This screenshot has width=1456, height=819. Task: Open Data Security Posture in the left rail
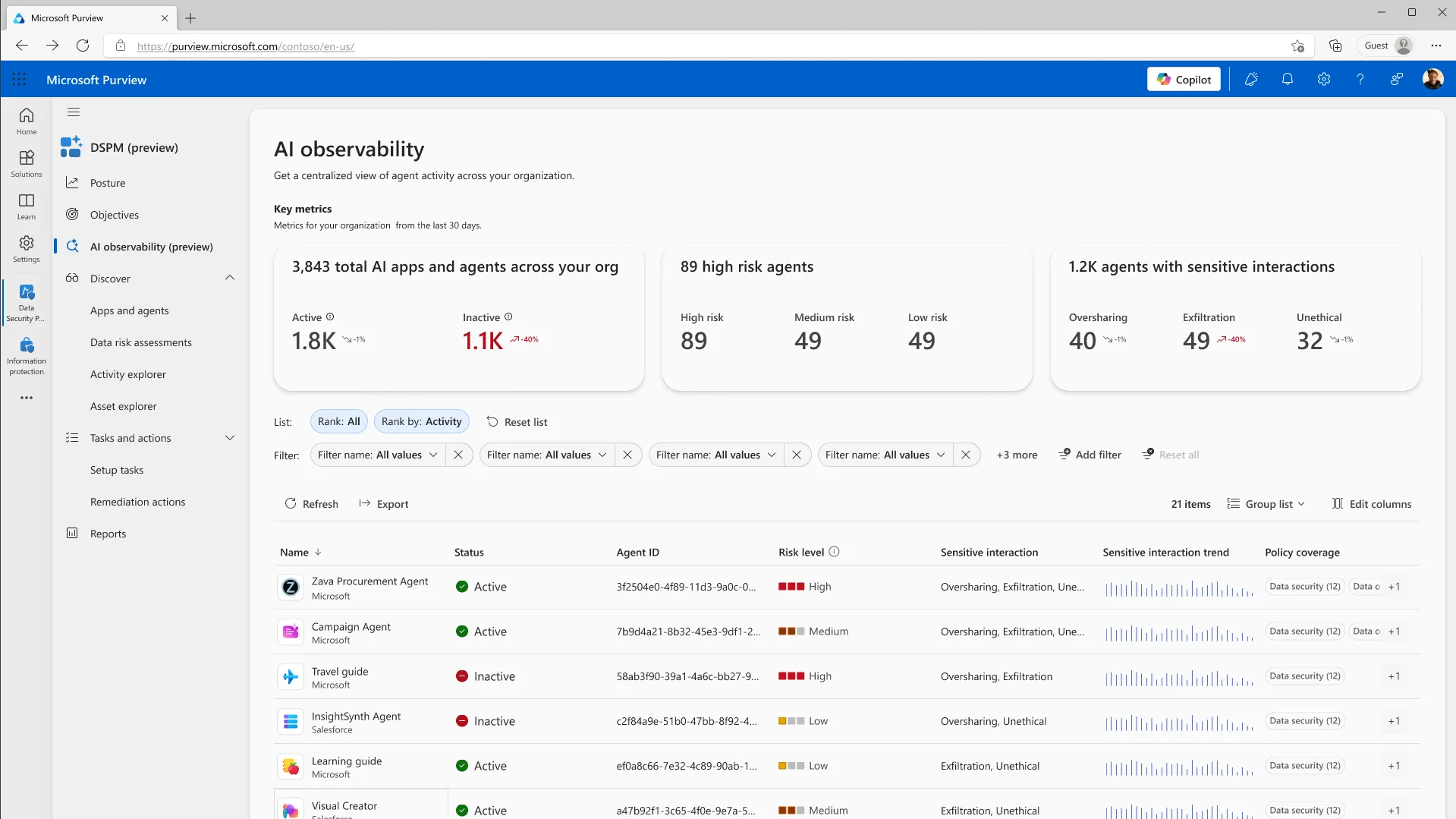(27, 303)
